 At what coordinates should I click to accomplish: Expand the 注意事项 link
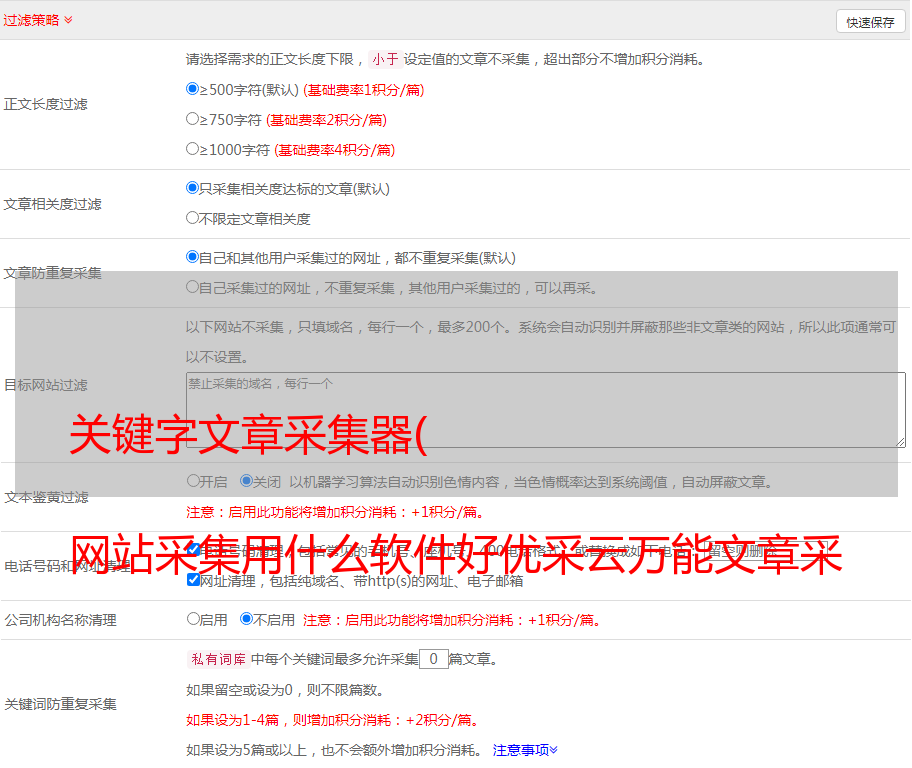pyautogui.click(x=525, y=750)
